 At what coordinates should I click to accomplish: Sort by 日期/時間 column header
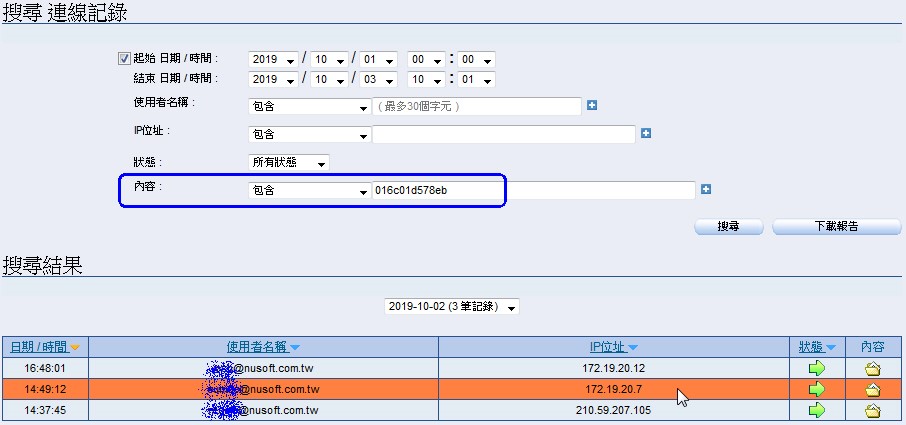pyautogui.click(x=45, y=347)
